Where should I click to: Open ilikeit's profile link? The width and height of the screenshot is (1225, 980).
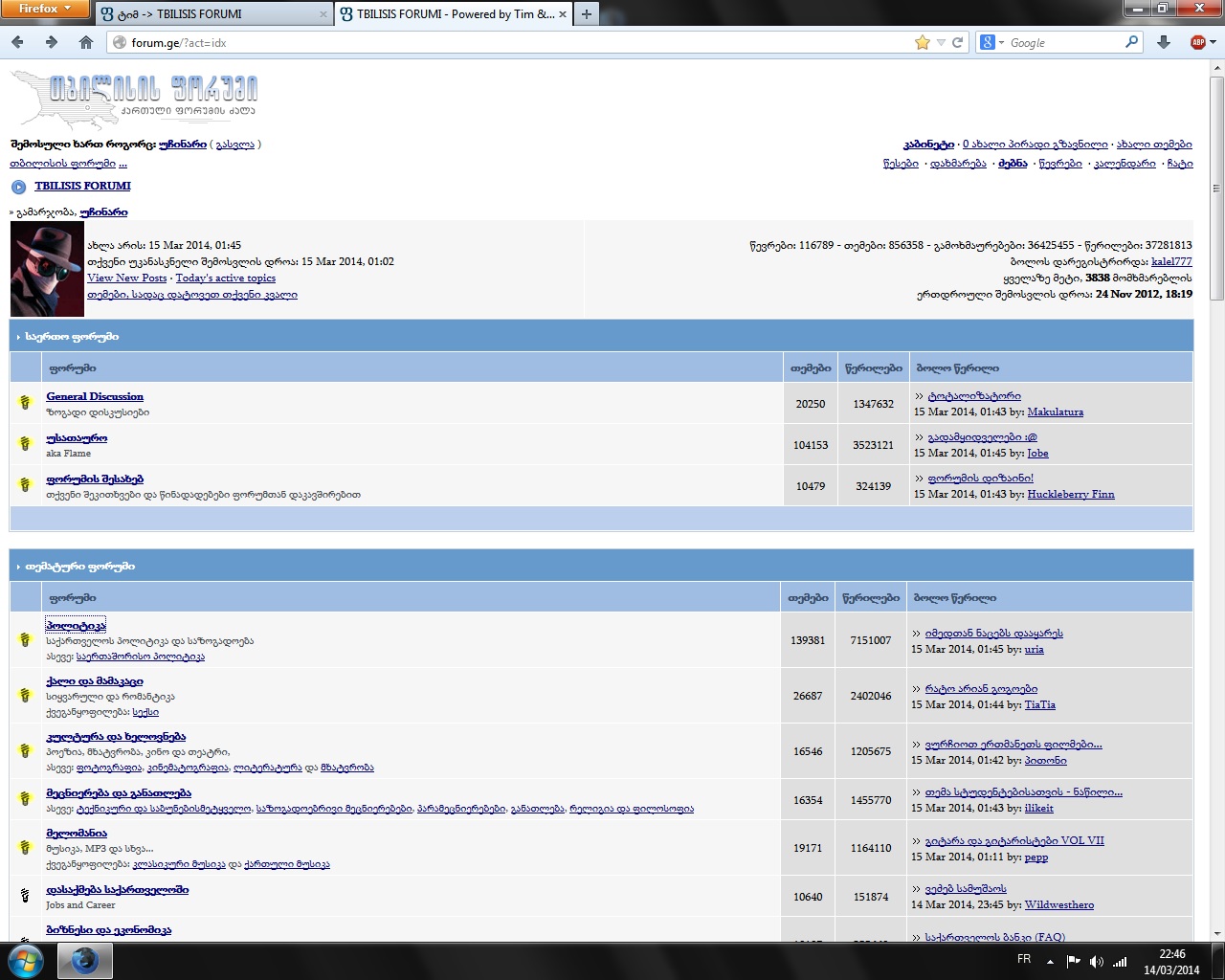(x=1039, y=808)
